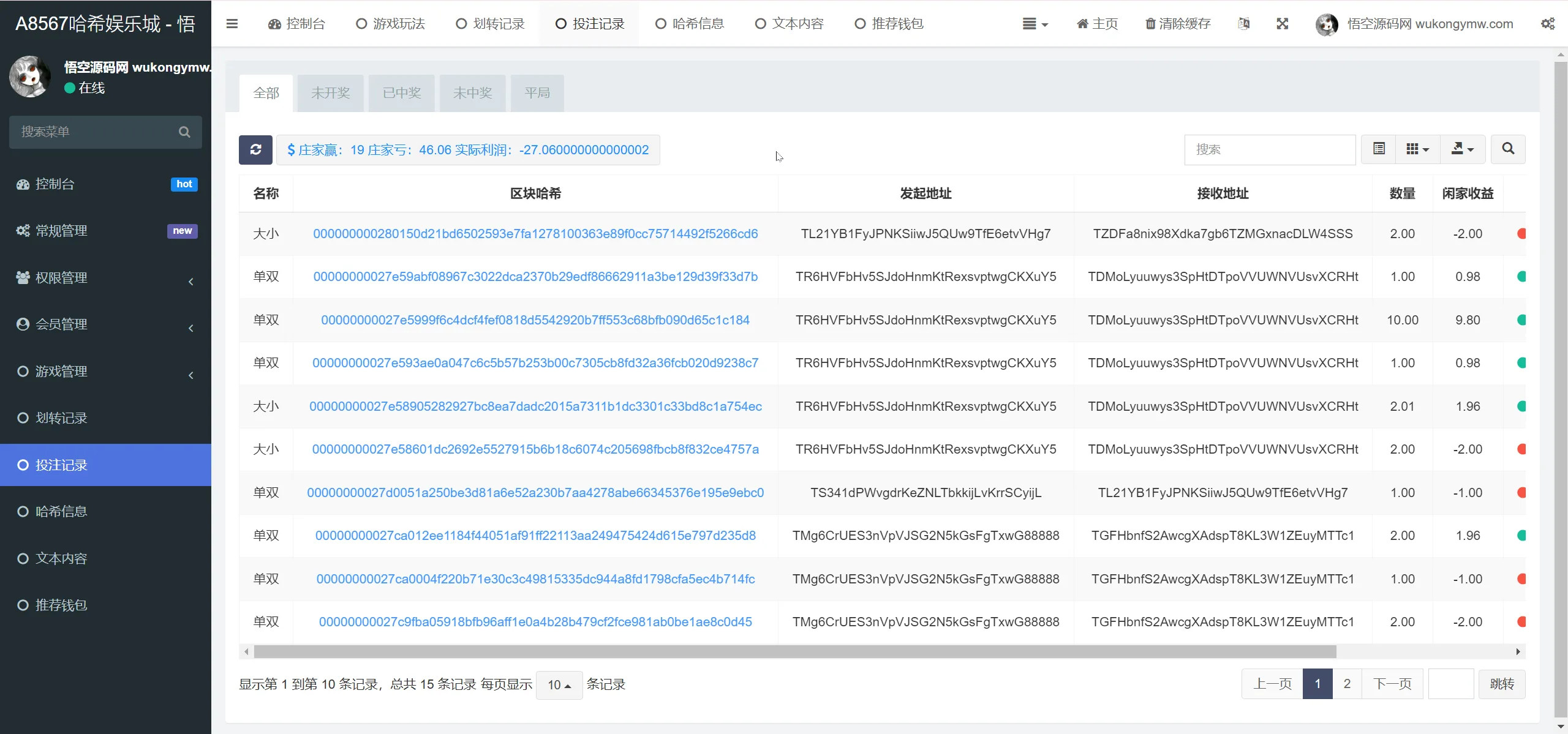Open the first block hash link starting 000000000280150d
Viewport: 1568px width, 734px height.
535,233
